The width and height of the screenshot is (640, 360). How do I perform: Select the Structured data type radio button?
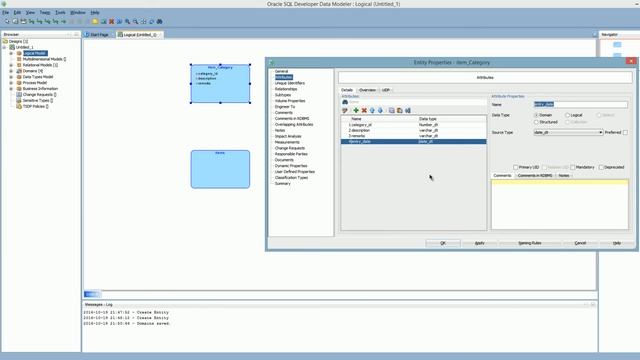coord(536,122)
